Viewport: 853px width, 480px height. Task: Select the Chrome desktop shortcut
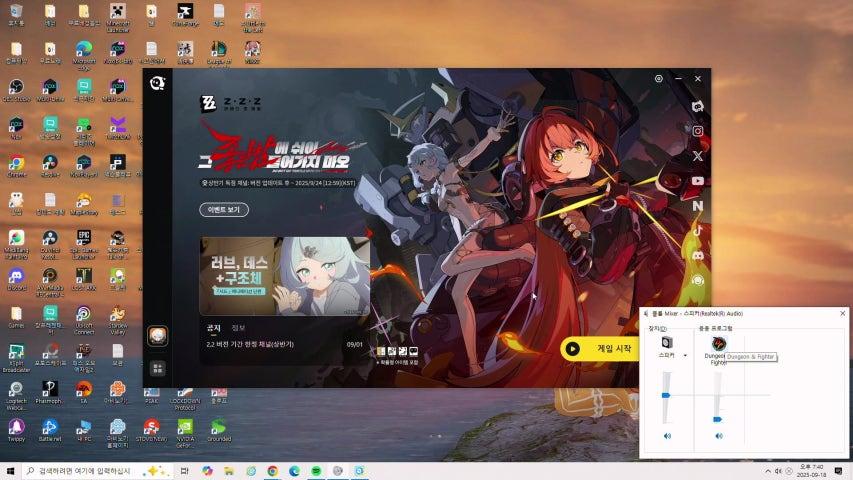[16, 167]
